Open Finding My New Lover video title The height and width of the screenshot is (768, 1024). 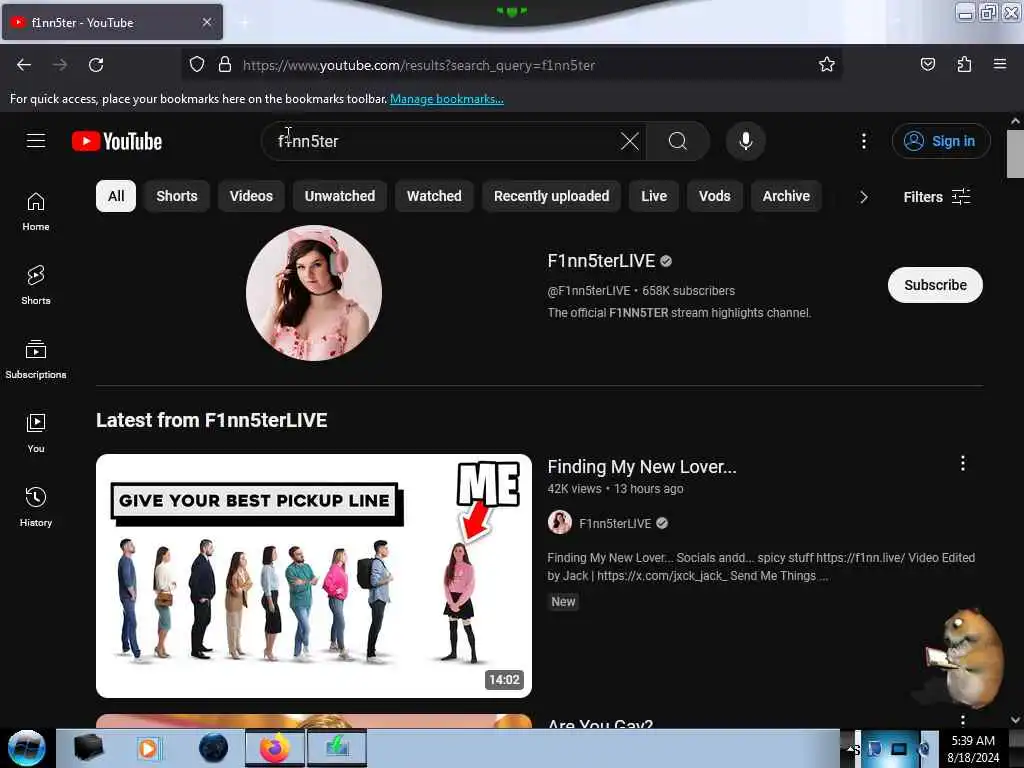[641, 466]
